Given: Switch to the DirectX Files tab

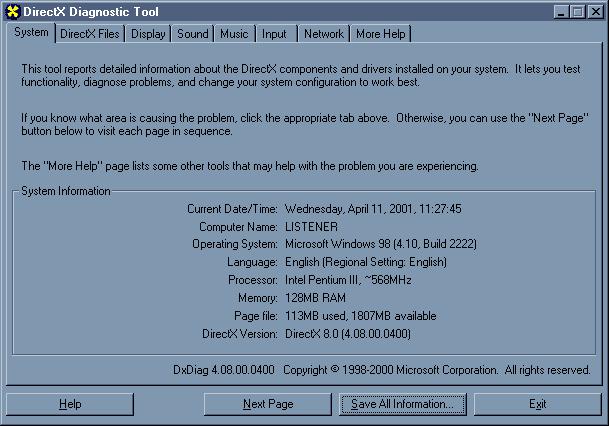Looking at the screenshot, I should pos(89,34).
